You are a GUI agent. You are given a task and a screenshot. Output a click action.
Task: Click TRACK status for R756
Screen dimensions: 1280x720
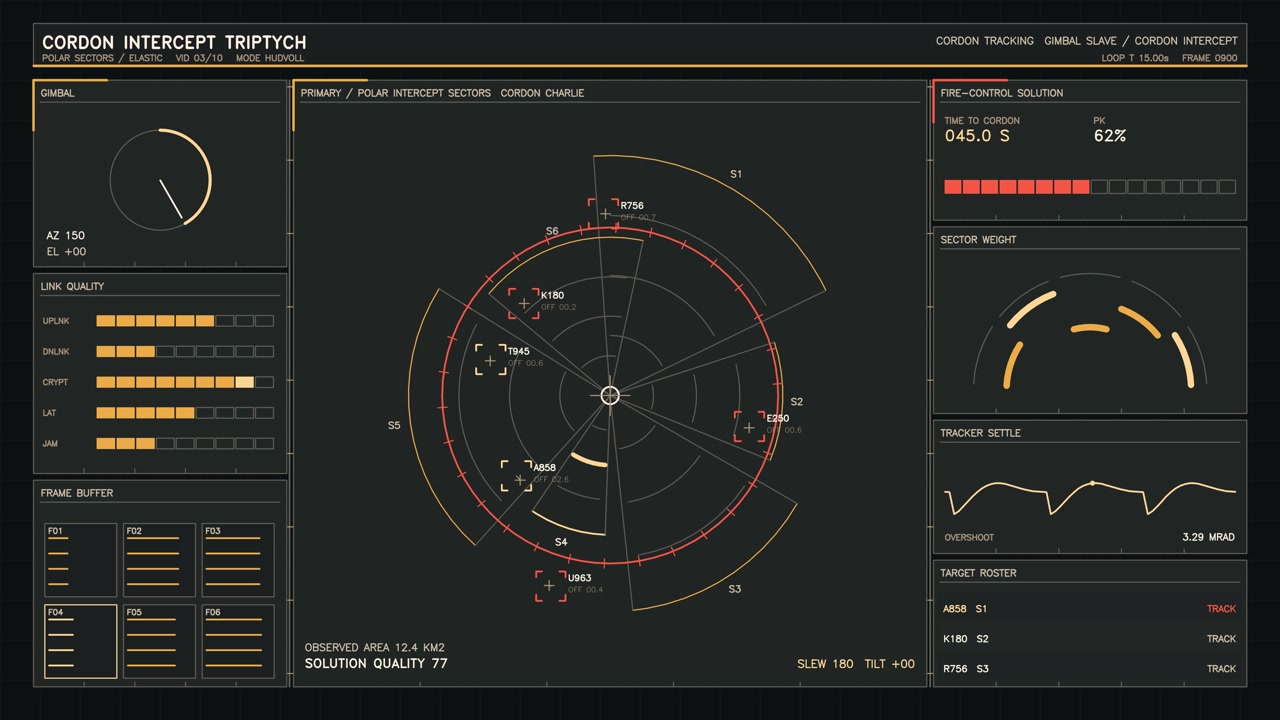[1221, 668]
